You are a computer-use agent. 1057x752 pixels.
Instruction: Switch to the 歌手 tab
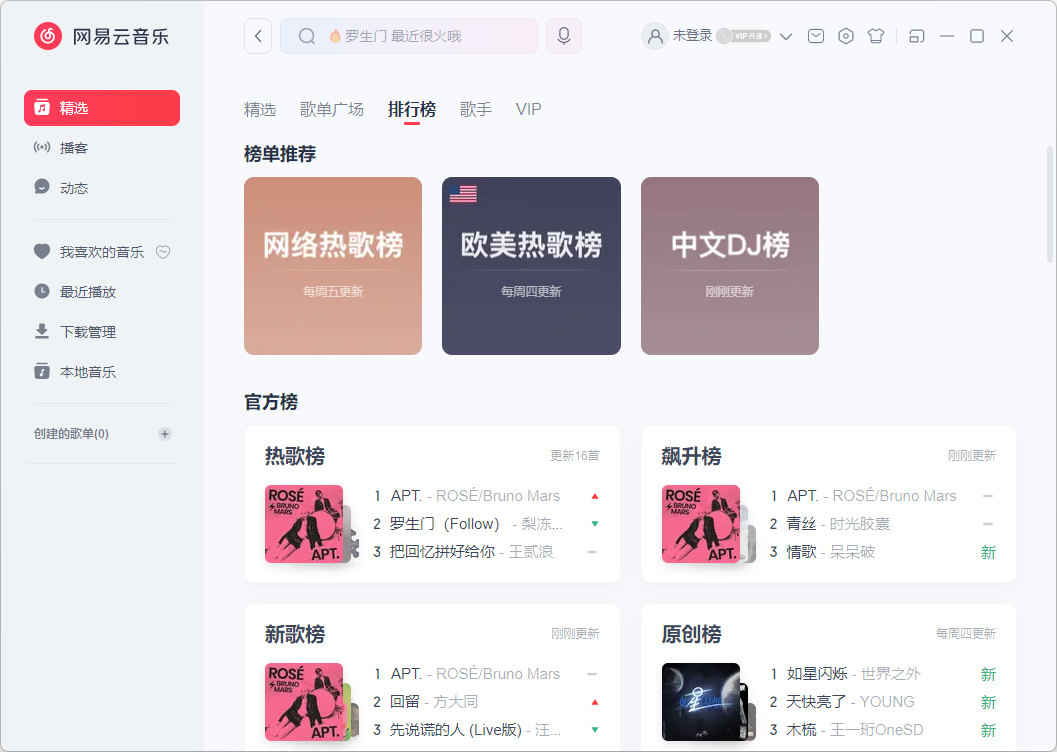476,109
